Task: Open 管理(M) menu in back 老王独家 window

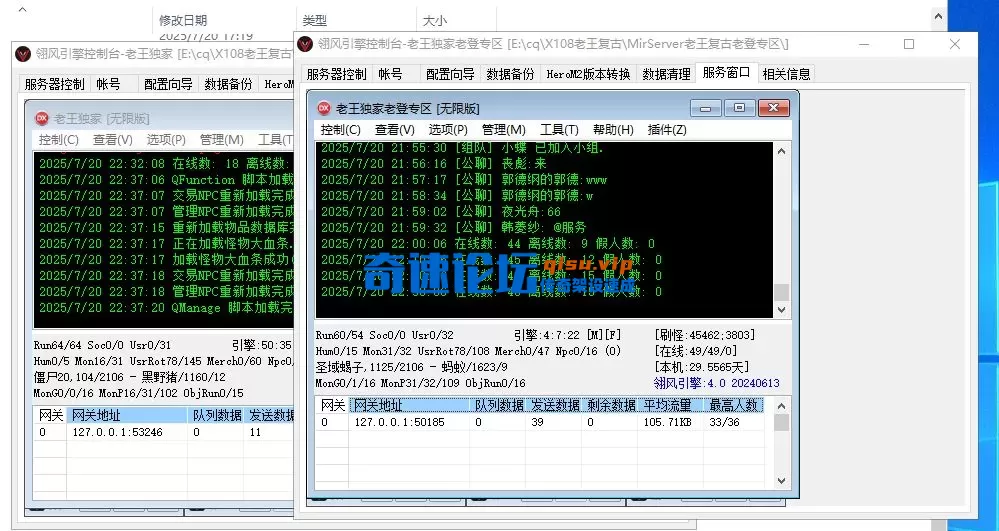Action: coord(222,140)
